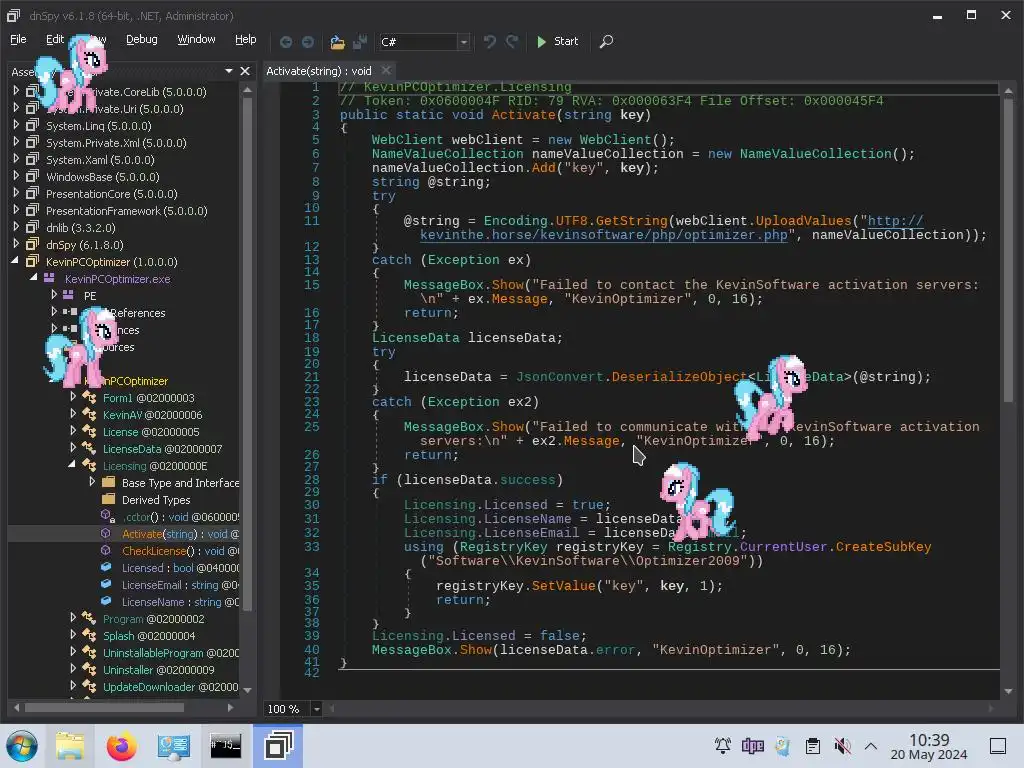This screenshot has width=1024, height=768.
Task: Collapse KevinPCOptimizer.exe module node
Action: click(33, 278)
